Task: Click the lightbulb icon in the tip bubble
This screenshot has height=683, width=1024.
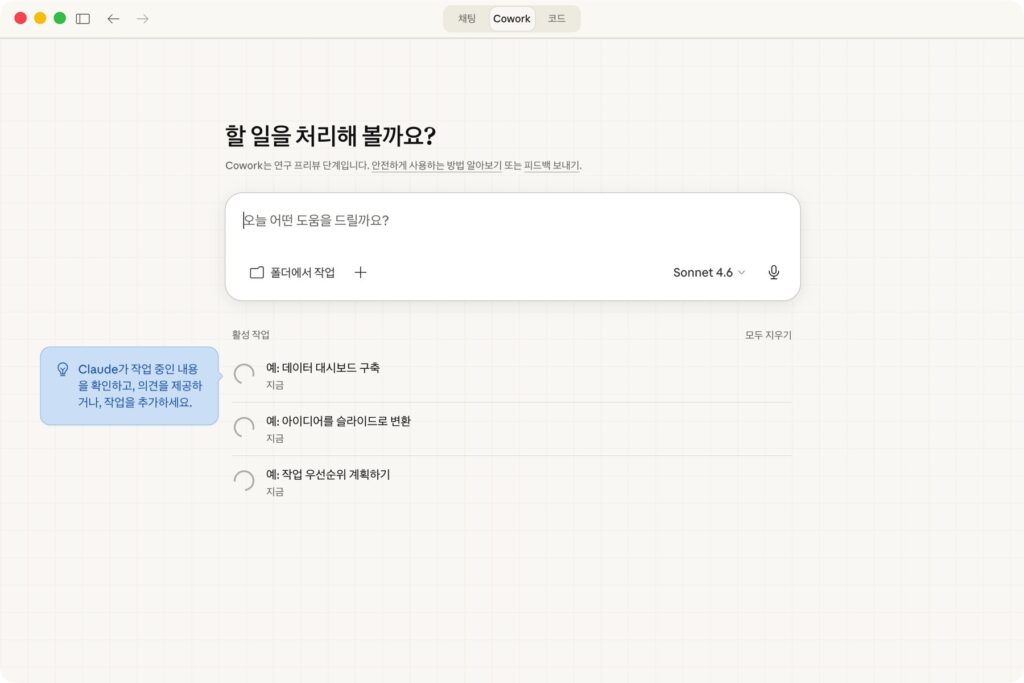Action: point(62,369)
